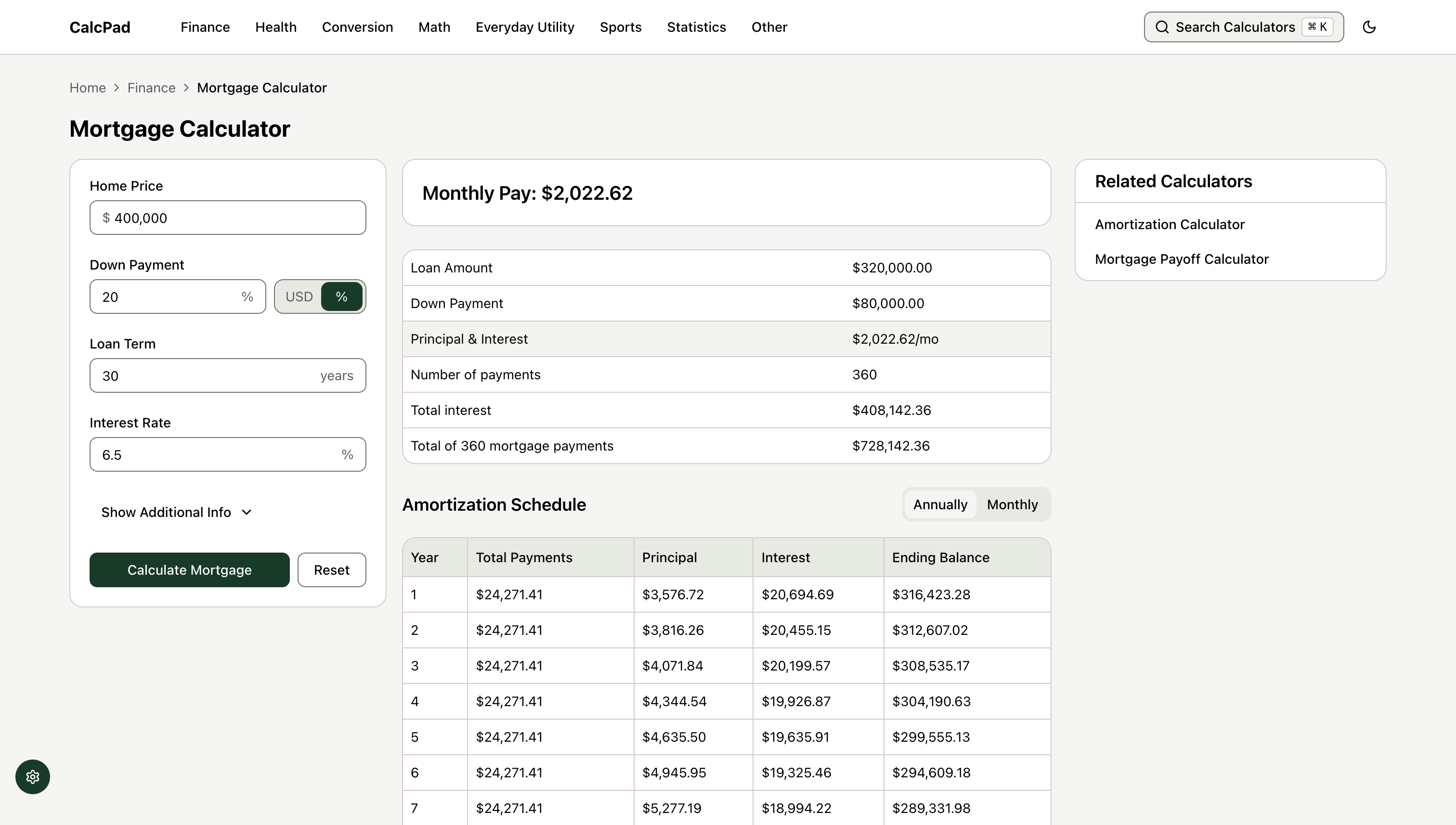Select ending balance $312,607.02

point(929,631)
